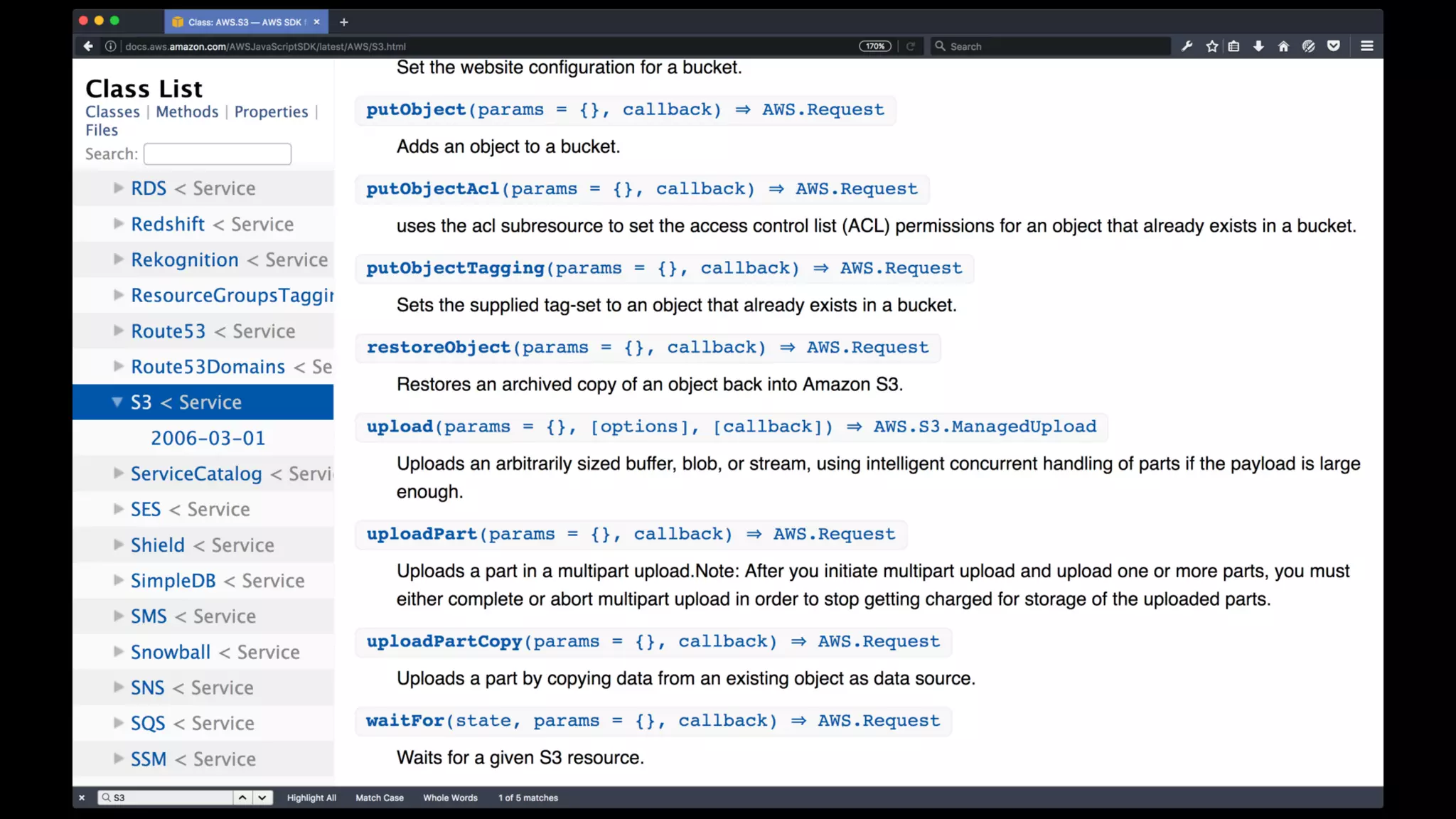Open the waitFor method link
The width and height of the screenshot is (1456, 819).
coord(405,720)
